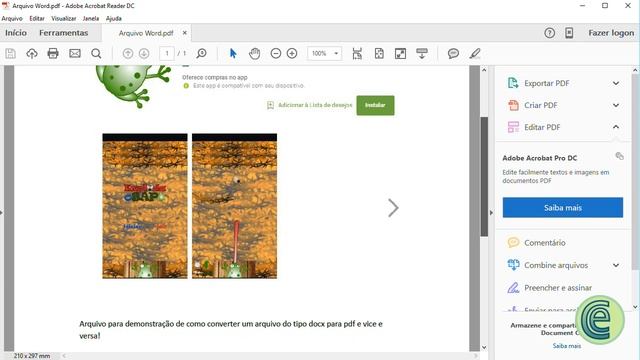Upload file to cloud icon
The height and width of the screenshot is (360, 640).
coord(32,53)
